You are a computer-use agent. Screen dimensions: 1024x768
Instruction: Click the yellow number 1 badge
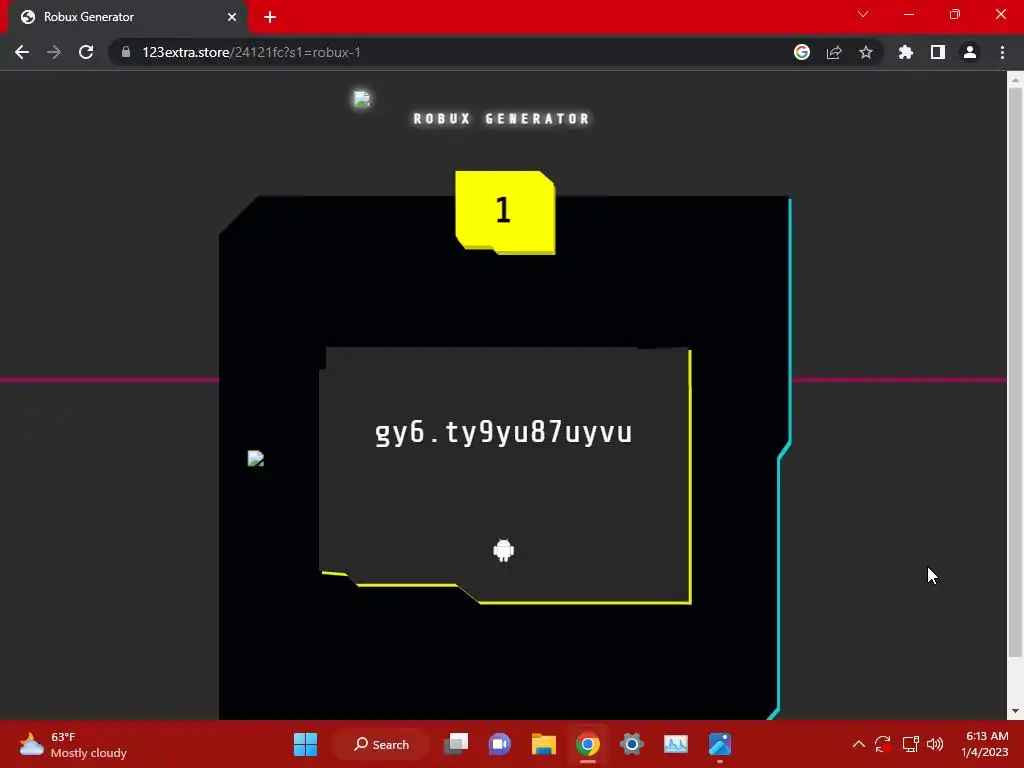[x=505, y=212]
